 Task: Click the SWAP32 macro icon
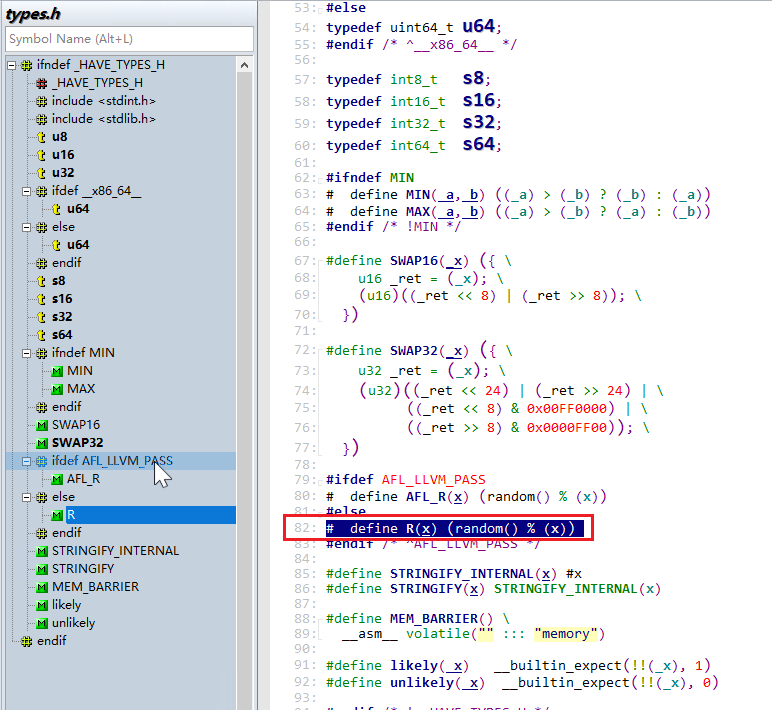(x=42, y=443)
